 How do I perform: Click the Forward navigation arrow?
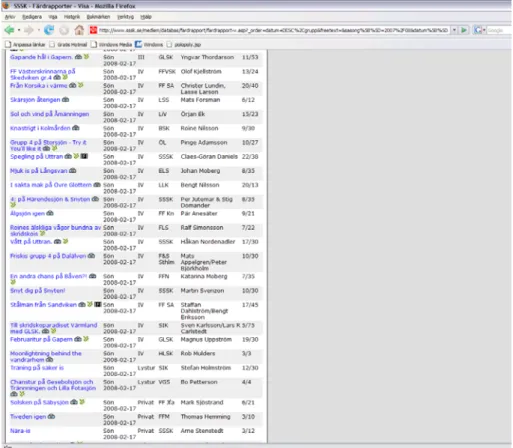(29, 30)
